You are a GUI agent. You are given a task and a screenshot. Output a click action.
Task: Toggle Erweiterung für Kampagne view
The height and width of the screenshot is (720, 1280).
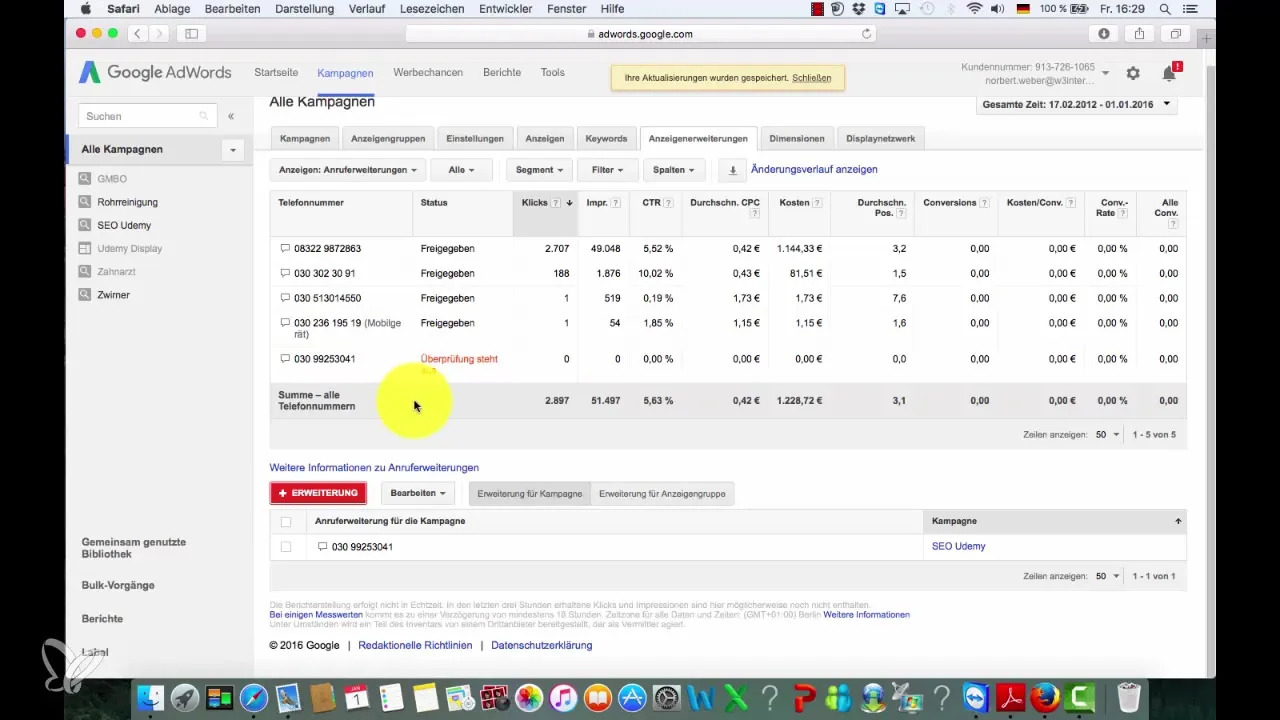click(530, 494)
